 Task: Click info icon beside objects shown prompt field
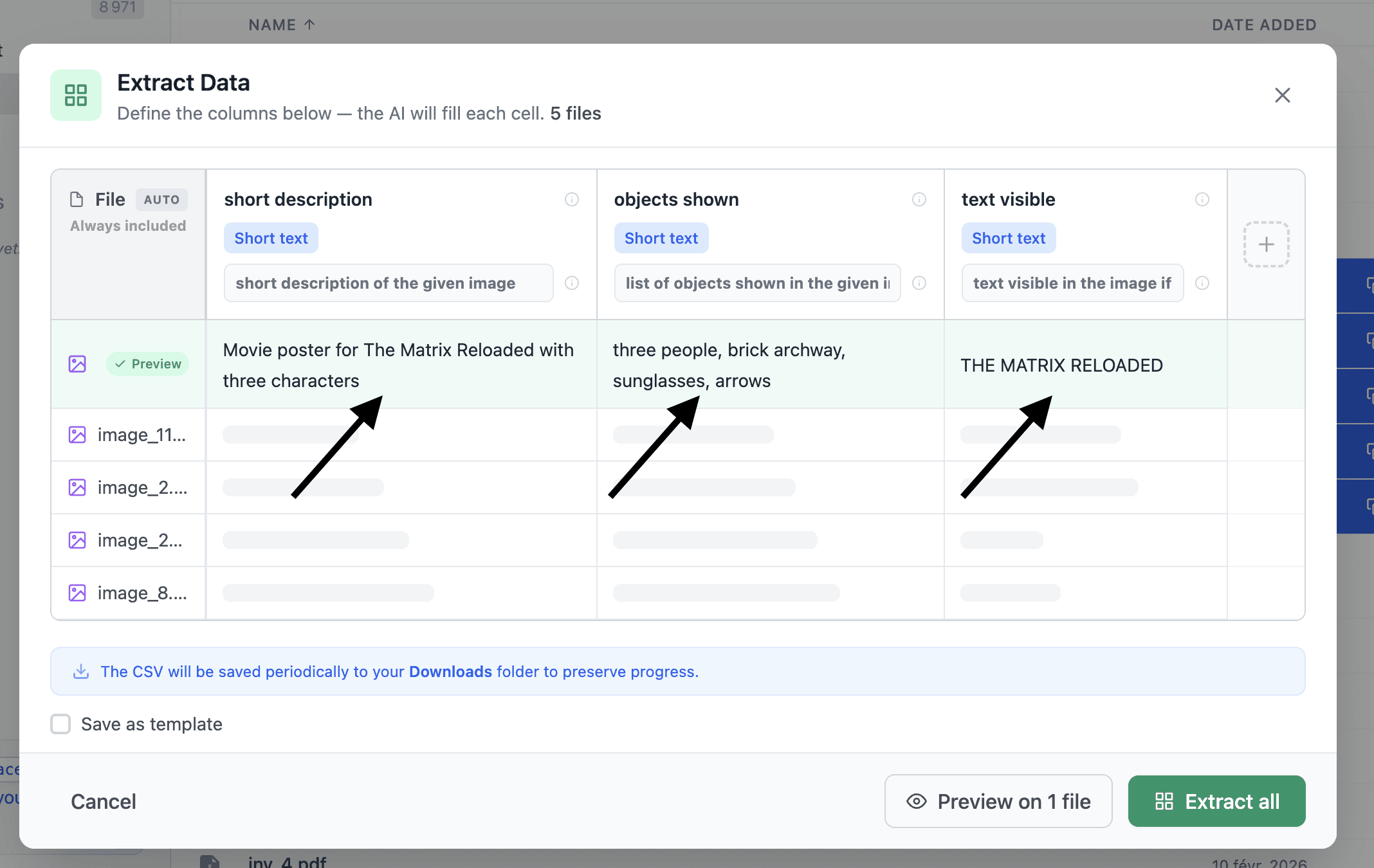tap(919, 283)
